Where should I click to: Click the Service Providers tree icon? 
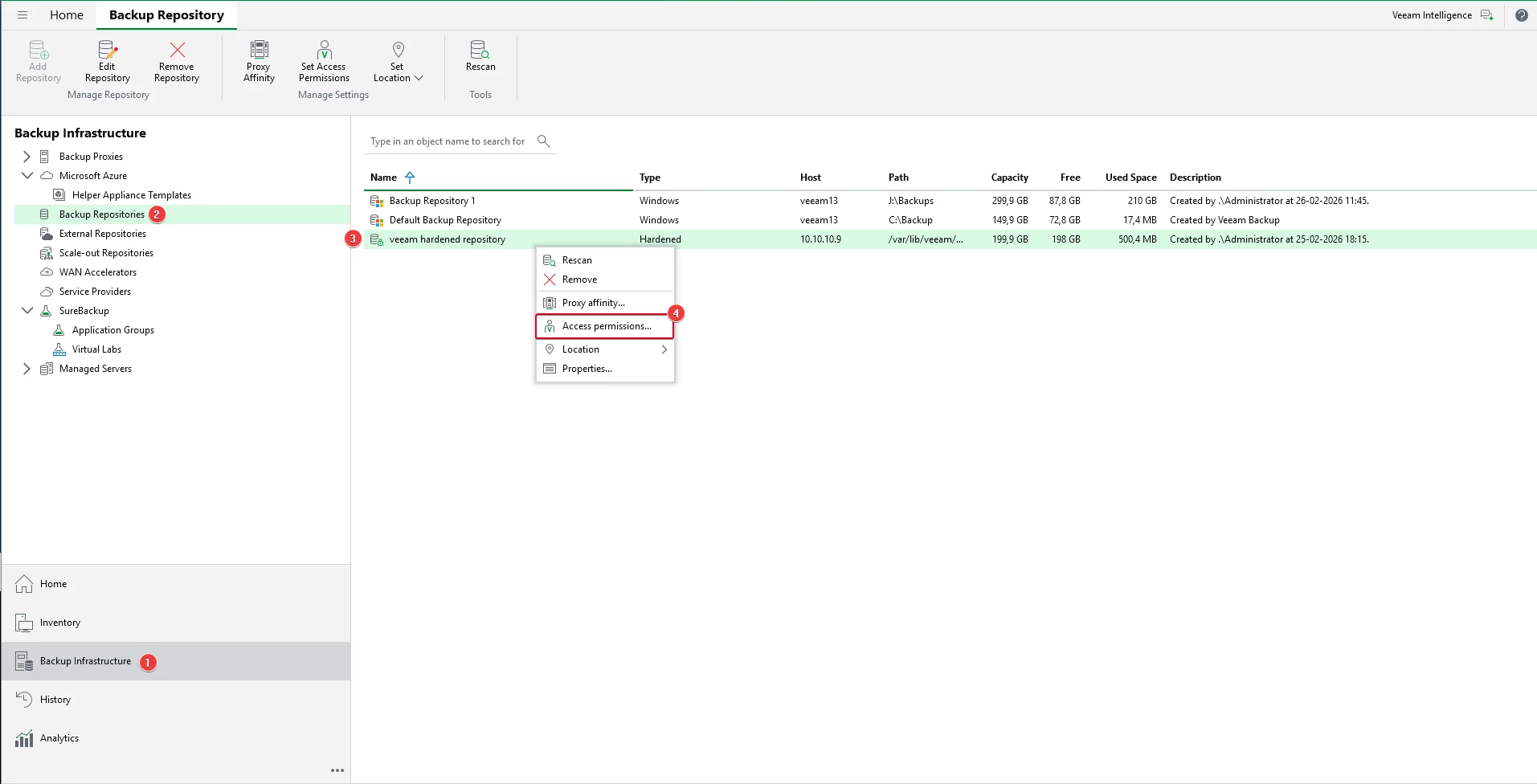click(47, 292)
